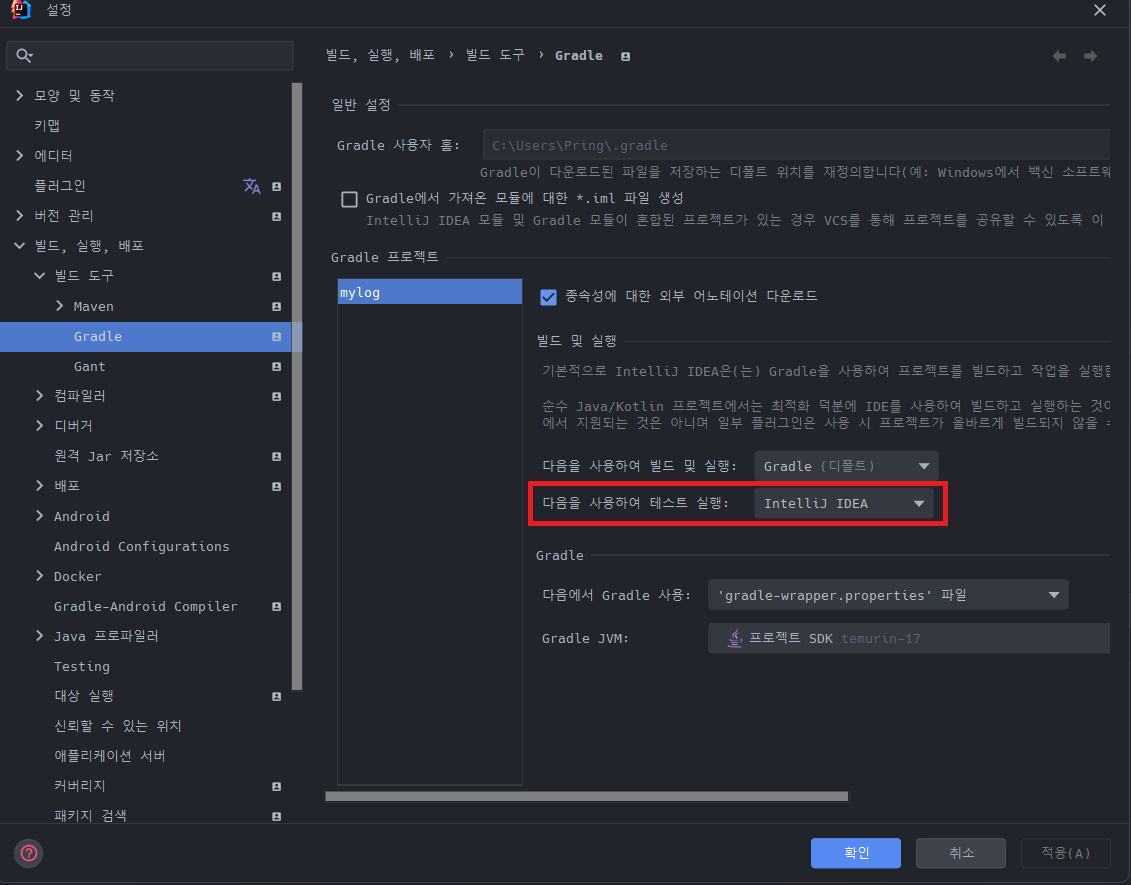Click the project-level icon beside 원격 Jar 저장소
1131x885 pixels.
(276, 457)
